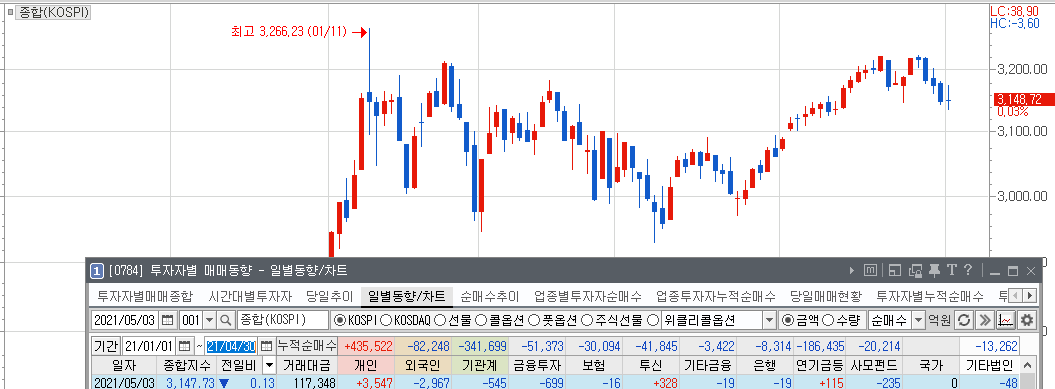Screen dimensions: 1055x389
Task: Click the 종합(KOSPI) chart label
Action: (x=54, y=12)
